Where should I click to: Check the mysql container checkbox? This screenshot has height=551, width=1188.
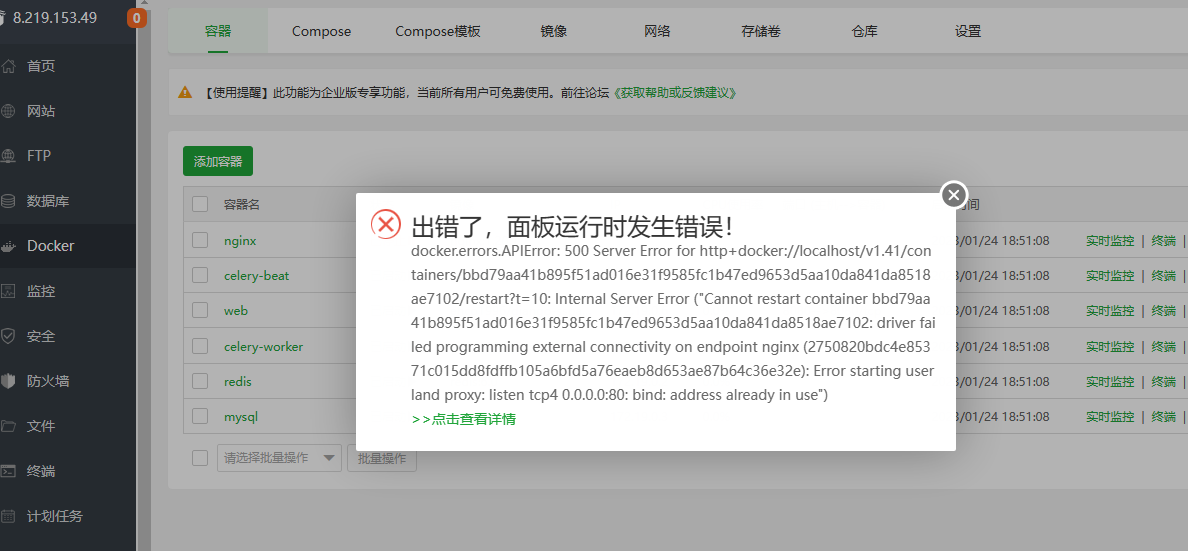(x=200, y=416)
